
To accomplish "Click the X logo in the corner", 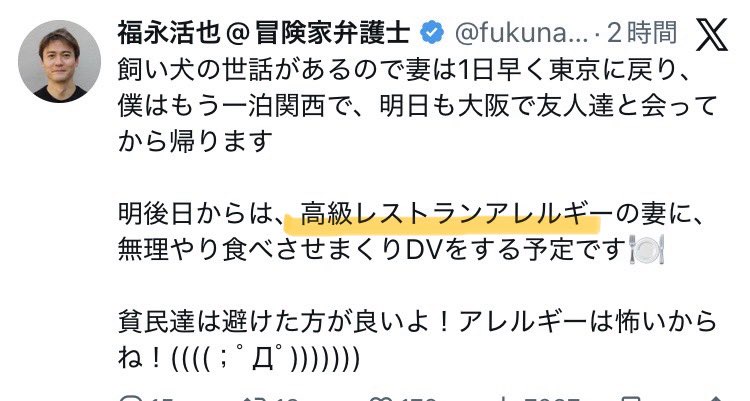I will pyautogui.click(x=712, y=34).
